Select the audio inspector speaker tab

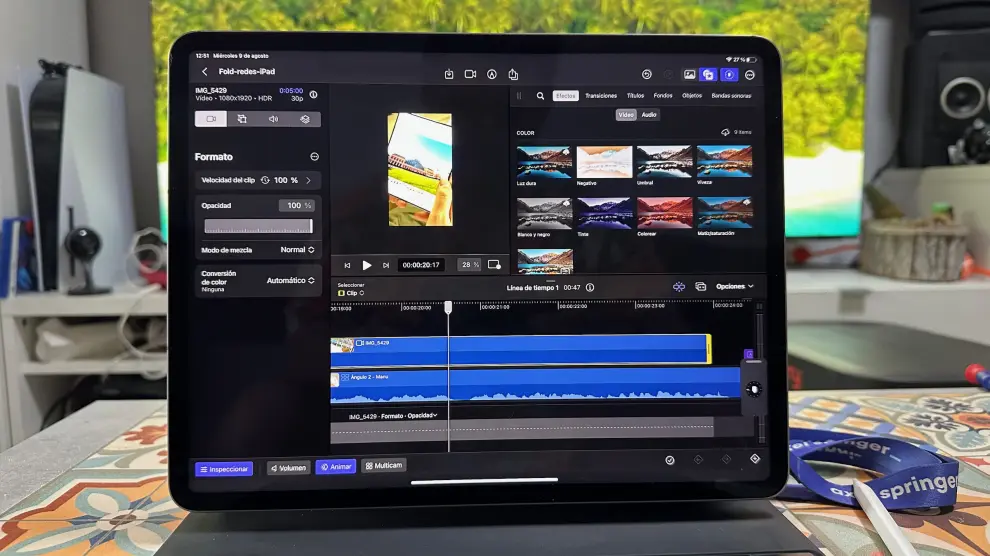(x=273, y=119)
